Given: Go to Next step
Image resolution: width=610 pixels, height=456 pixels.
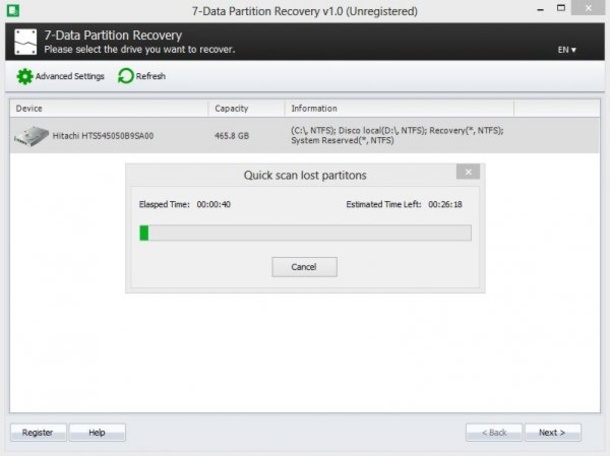Looking at the screenshot, I should point(553,432).
